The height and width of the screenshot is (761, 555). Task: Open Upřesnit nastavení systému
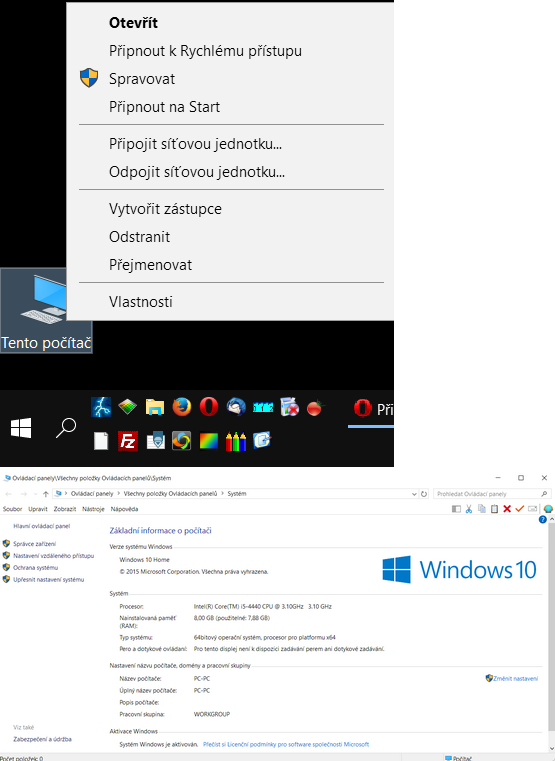pos(49,580)
